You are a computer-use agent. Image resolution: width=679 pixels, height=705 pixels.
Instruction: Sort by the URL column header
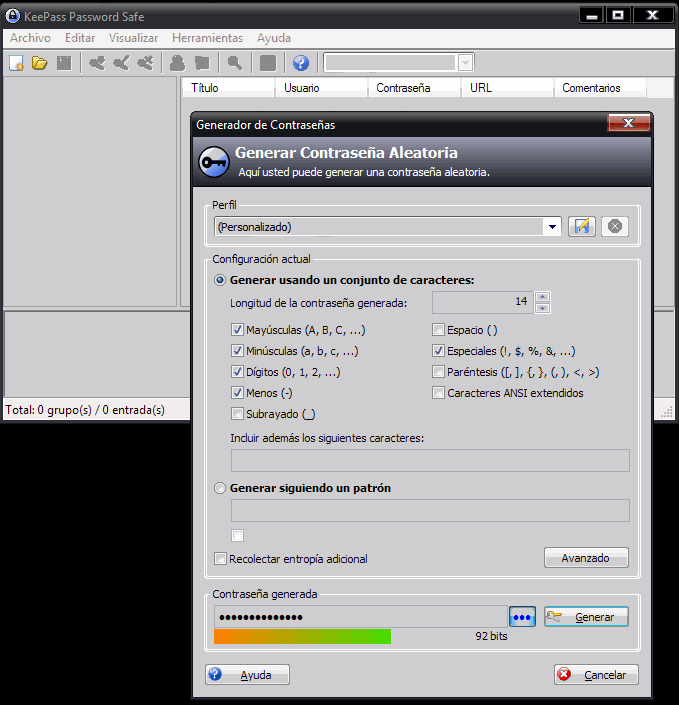[507, 88]
